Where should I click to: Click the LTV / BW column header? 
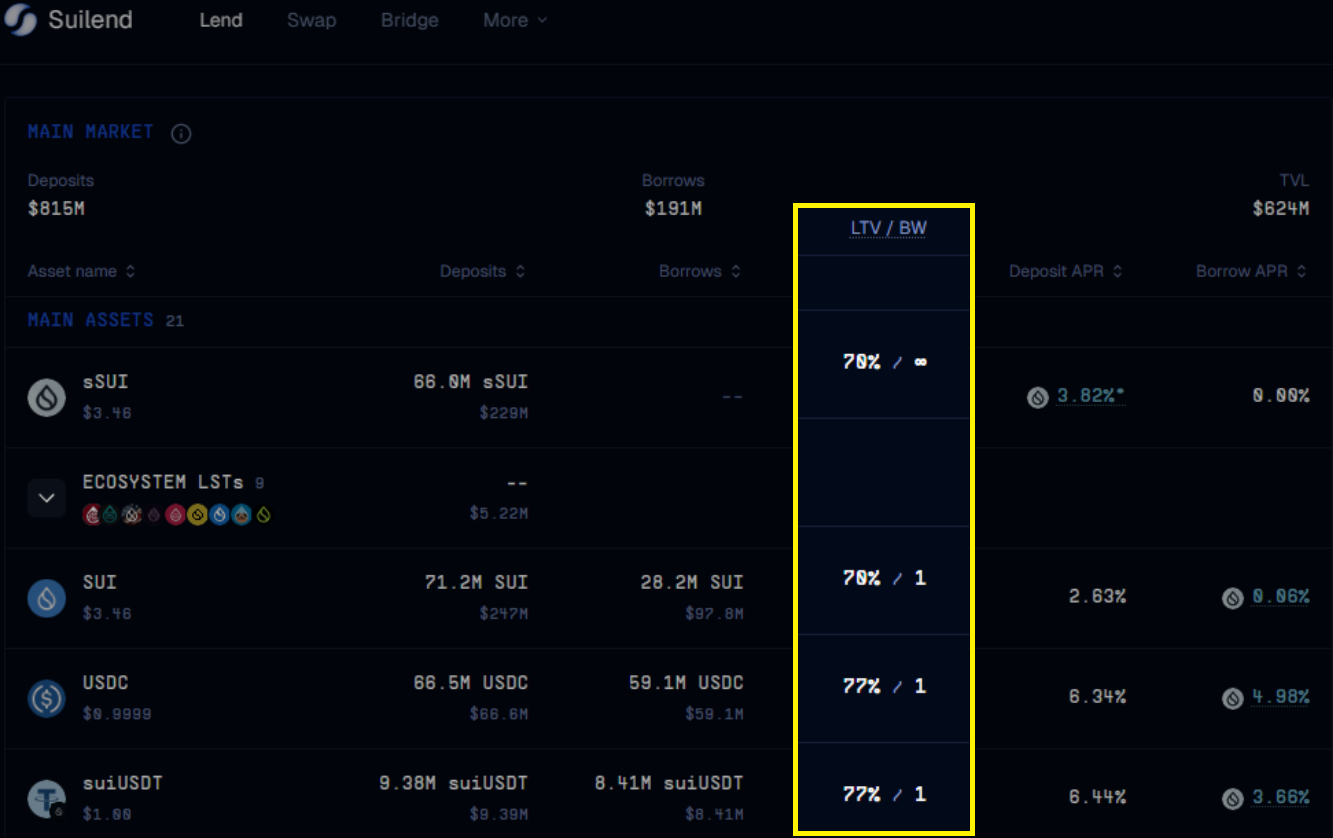(888, 229)
